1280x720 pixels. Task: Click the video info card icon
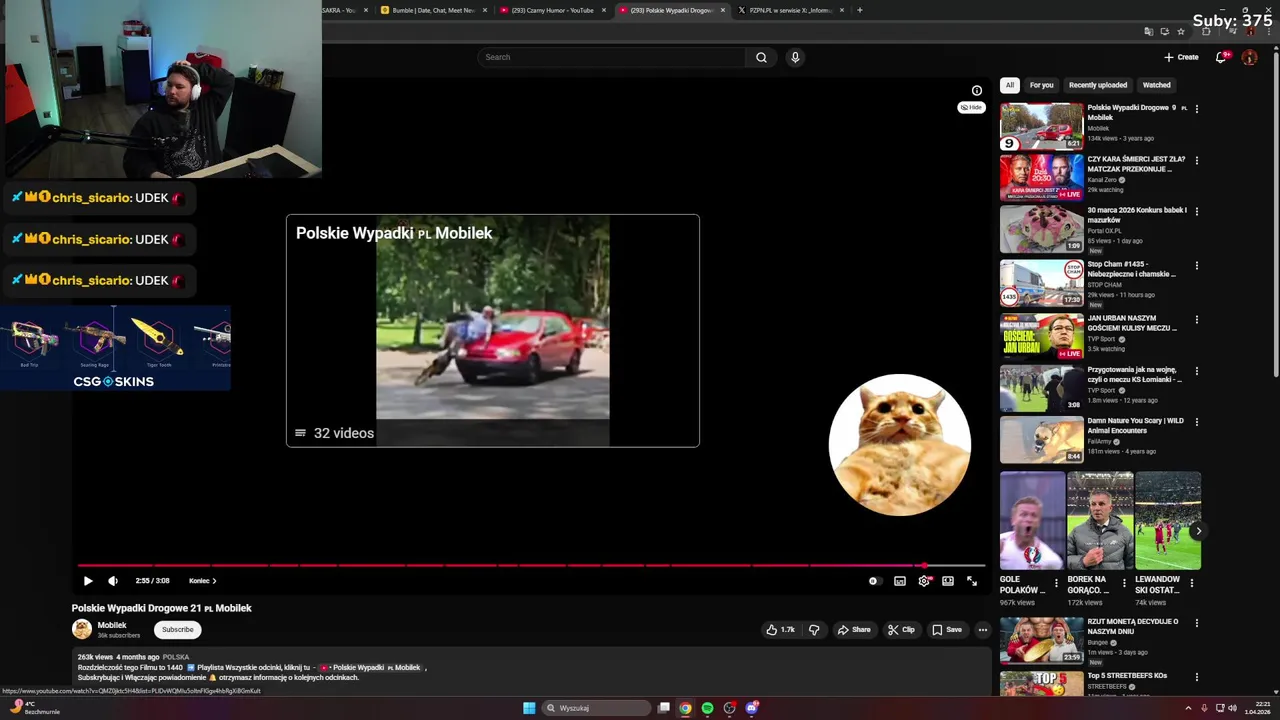click(x=977, y=91)
